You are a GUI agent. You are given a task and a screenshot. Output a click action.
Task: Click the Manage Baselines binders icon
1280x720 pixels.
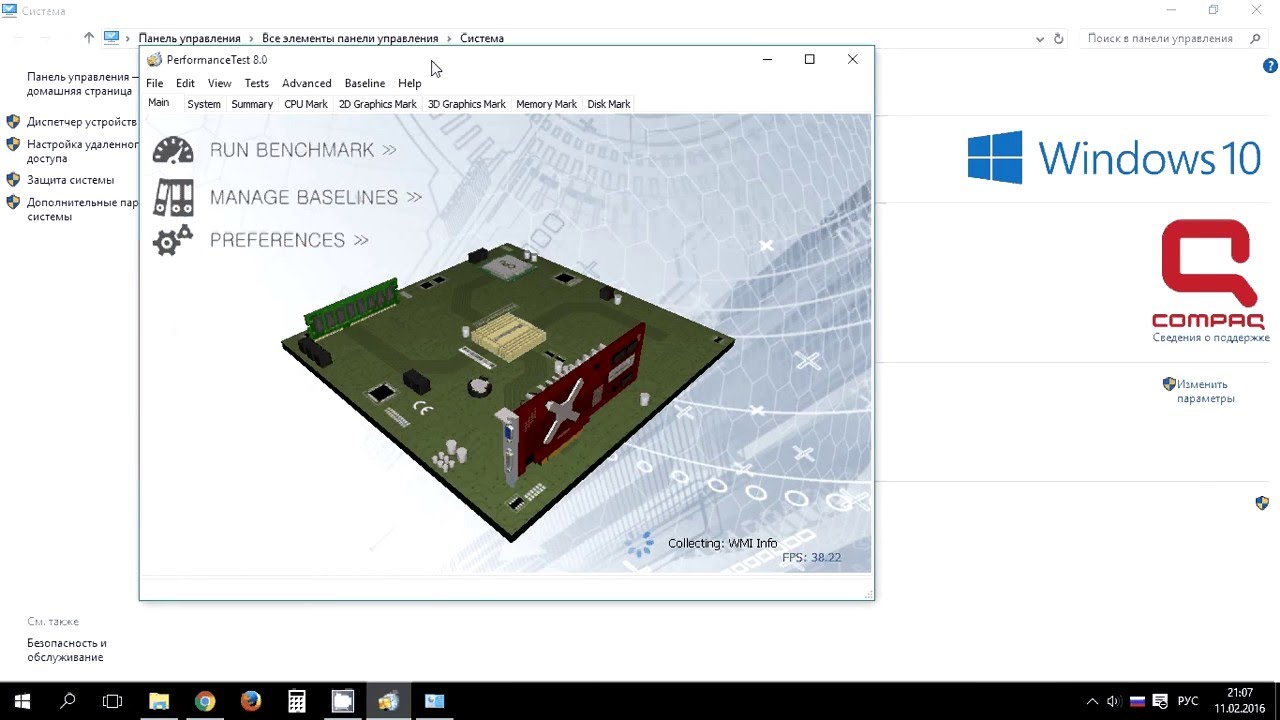[x=173, y=197]
